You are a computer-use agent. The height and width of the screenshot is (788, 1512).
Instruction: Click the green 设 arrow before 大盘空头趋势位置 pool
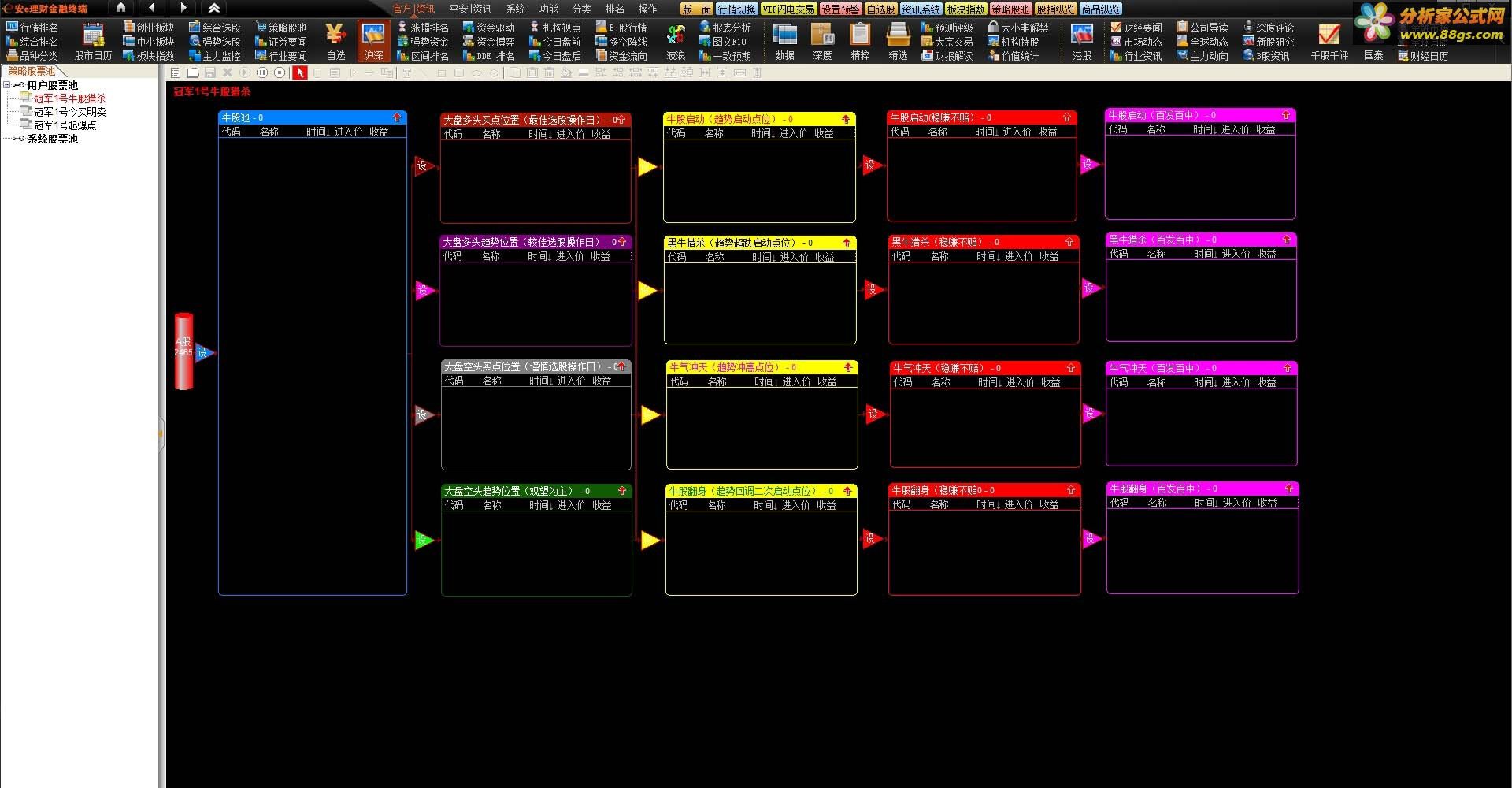424,540
